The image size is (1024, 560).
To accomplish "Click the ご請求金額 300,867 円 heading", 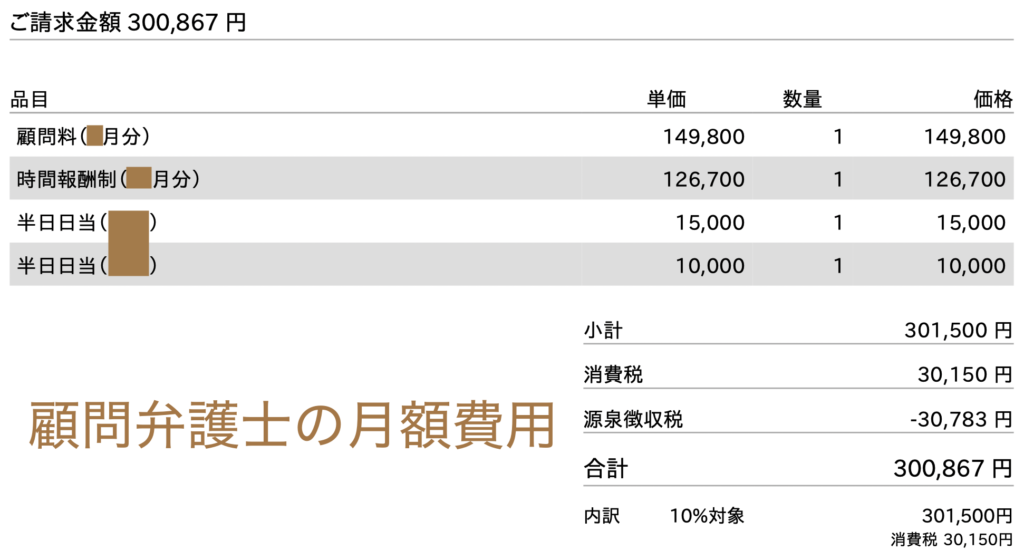I will point(128,23).
